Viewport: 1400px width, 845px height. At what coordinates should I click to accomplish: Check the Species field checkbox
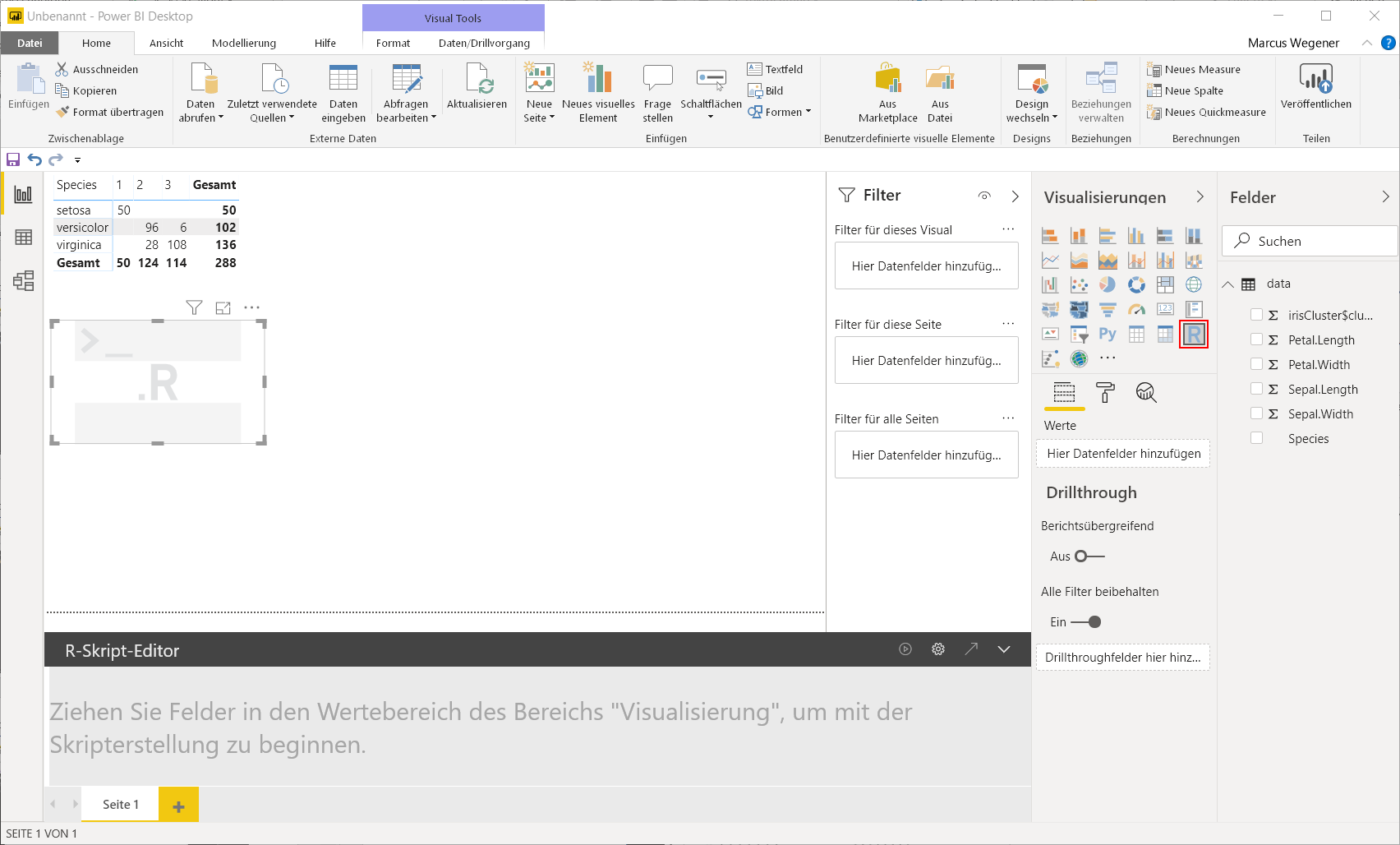point(1256,438)
